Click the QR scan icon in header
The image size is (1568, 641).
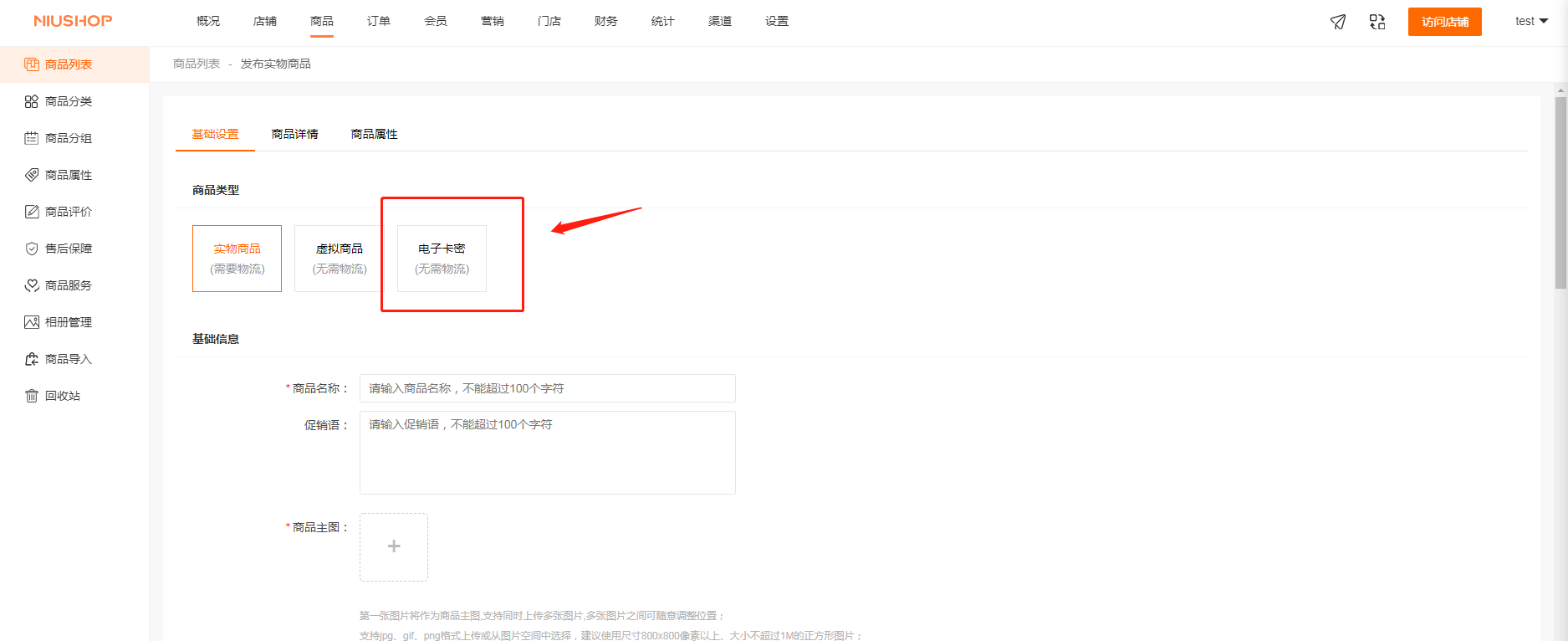[1377, 22]
